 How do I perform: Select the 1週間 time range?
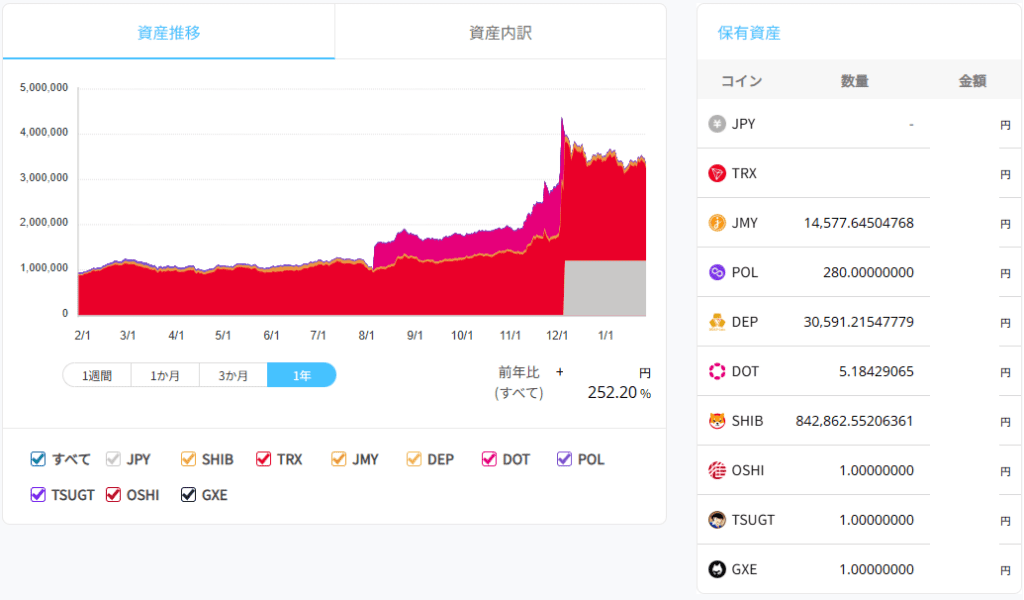click(x=97, y=376)
